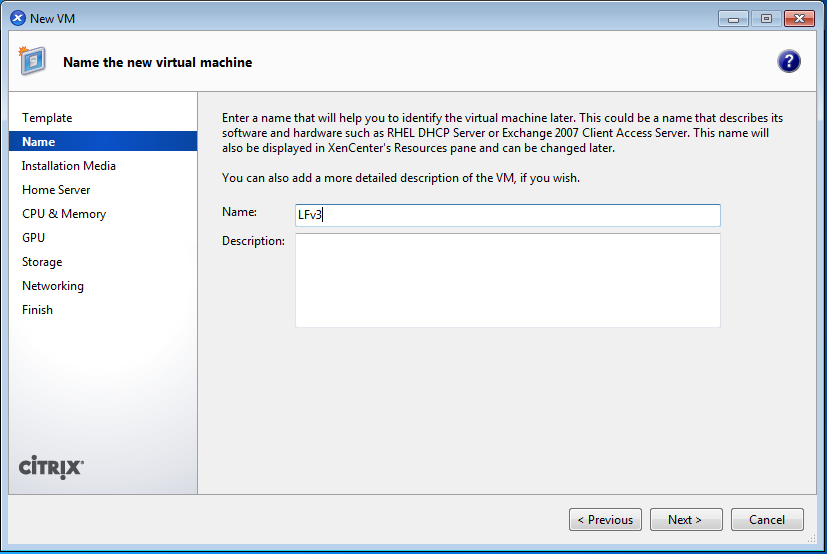Go to the Storage step
Viewport: 827px width, 554px height.
42,262
